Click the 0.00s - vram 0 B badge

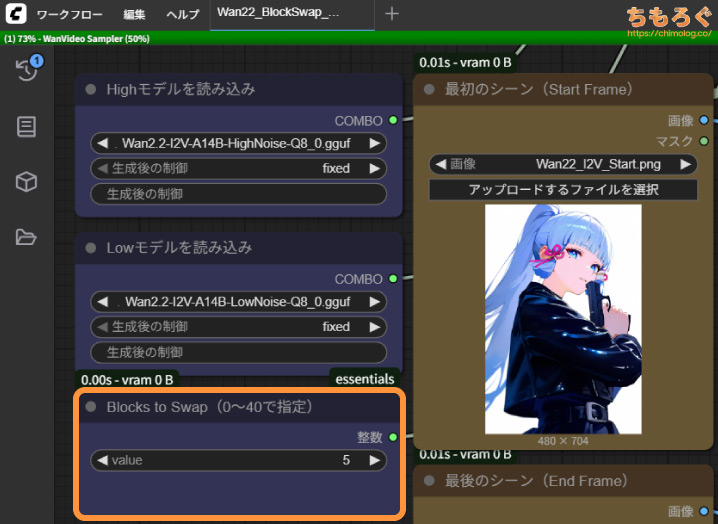pyautogui.click(x=127, y=380)
